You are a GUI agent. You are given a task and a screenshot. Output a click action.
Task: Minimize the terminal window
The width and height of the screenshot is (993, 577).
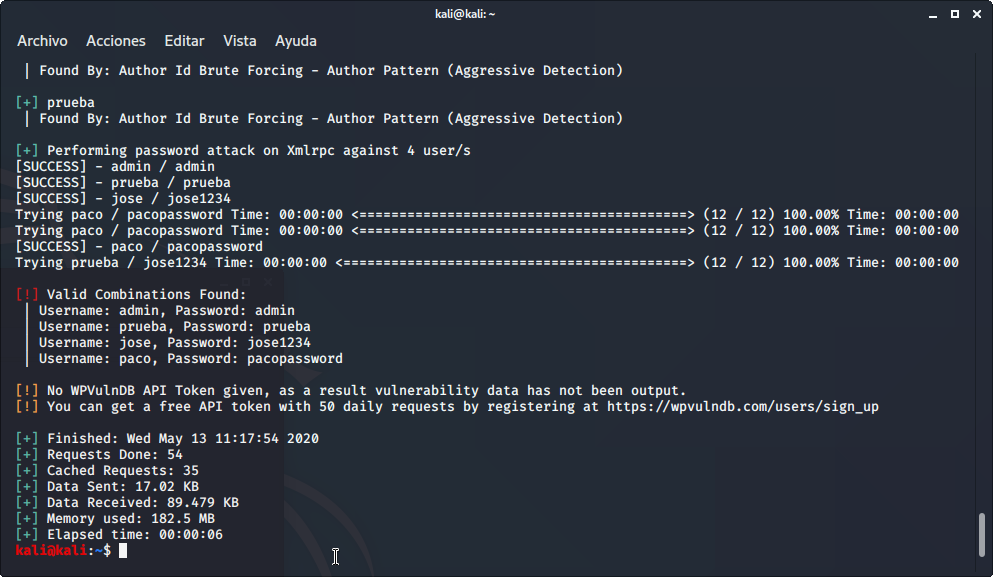[x=934, y=14]
